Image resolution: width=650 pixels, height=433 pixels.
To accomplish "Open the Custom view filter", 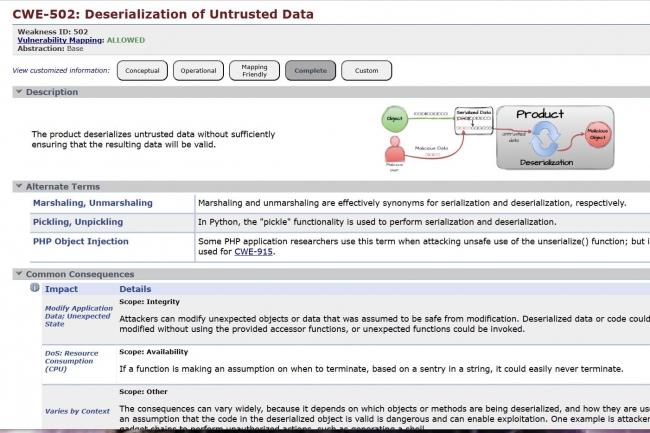I will 366,70.
